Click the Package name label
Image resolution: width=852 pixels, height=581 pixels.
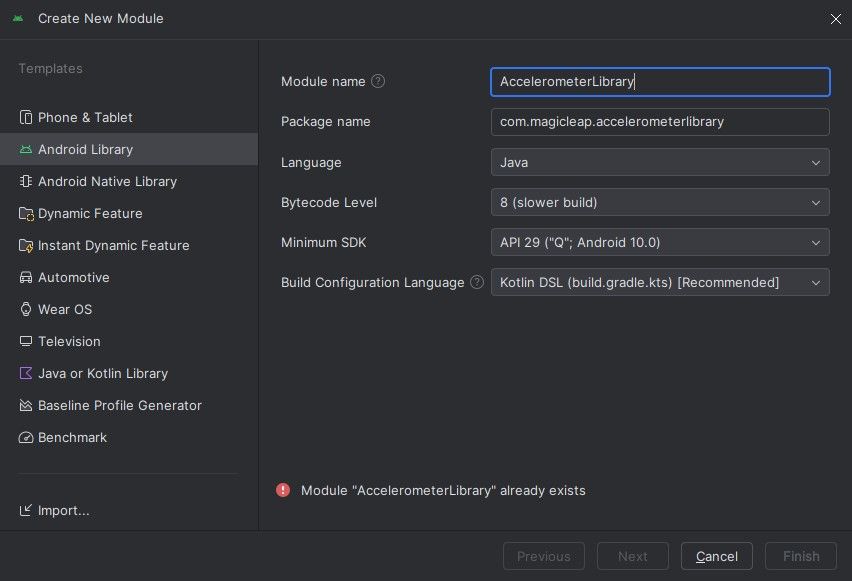[x=325, y=122]
